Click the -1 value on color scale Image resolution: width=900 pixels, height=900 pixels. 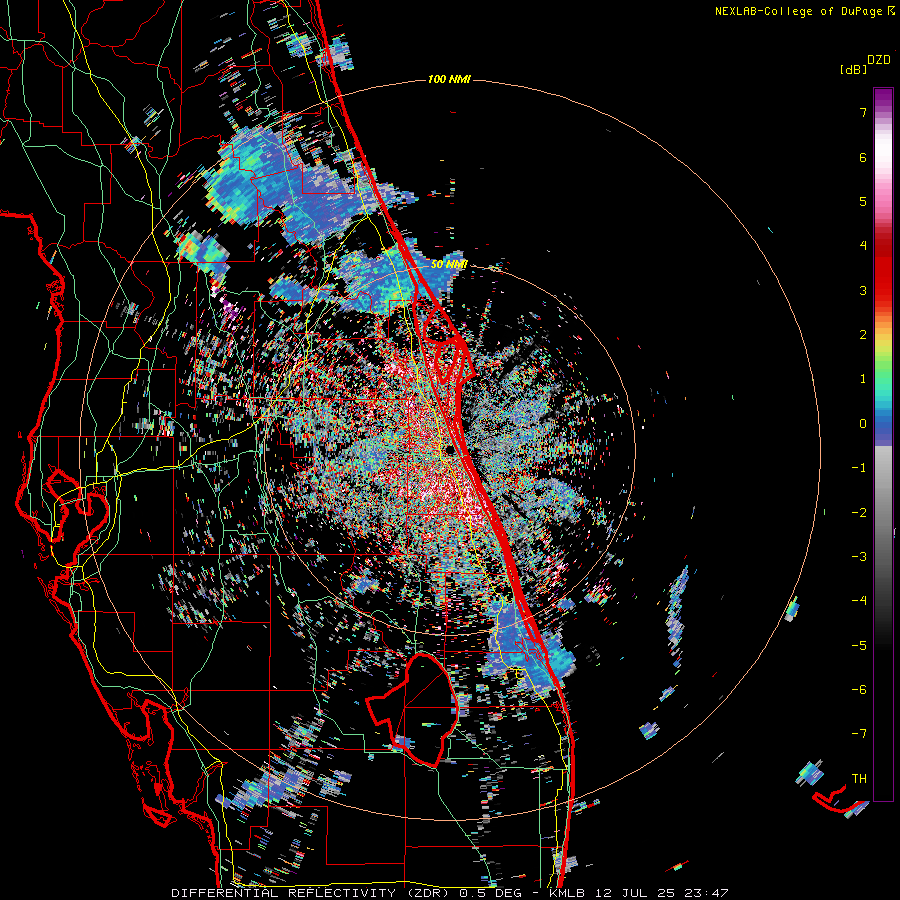click(859, 468)
